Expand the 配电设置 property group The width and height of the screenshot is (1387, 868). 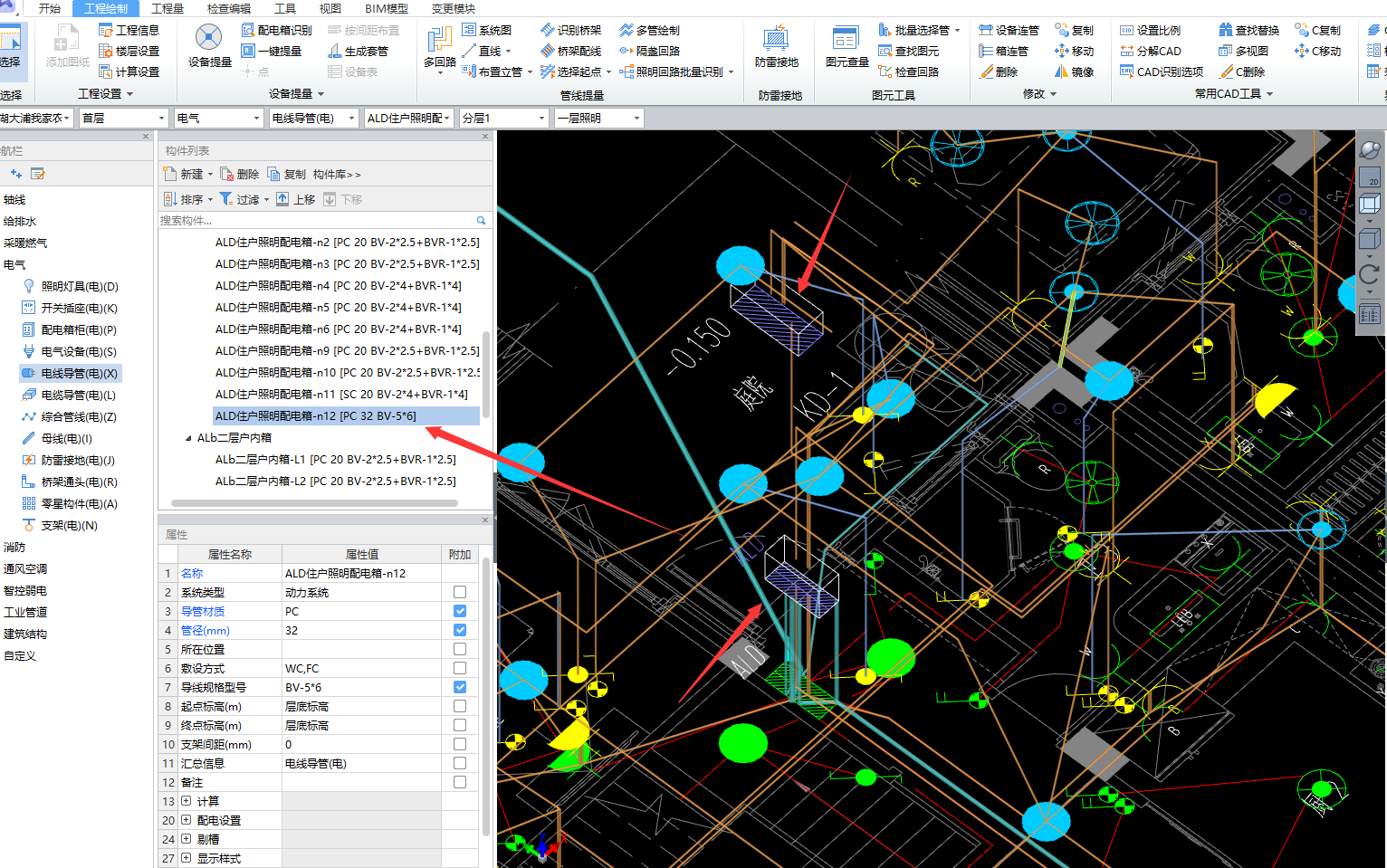[x=186, y=820]
